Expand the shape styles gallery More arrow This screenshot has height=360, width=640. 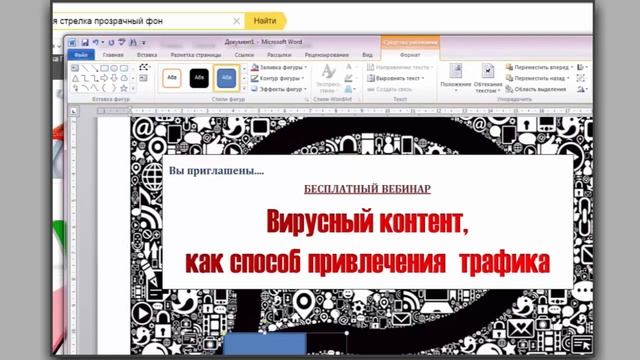point(244,88)
